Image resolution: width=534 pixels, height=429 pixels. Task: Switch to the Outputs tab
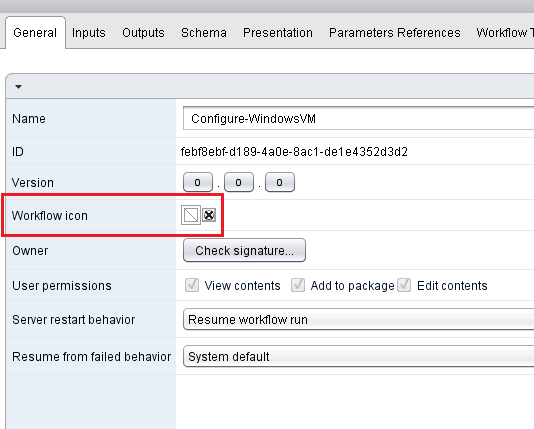click(143, 33)
